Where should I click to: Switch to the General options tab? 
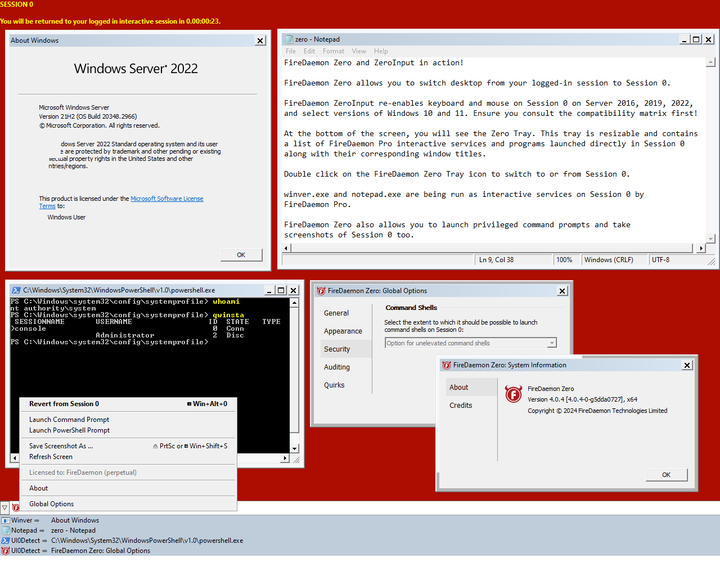tap(346, 313)
